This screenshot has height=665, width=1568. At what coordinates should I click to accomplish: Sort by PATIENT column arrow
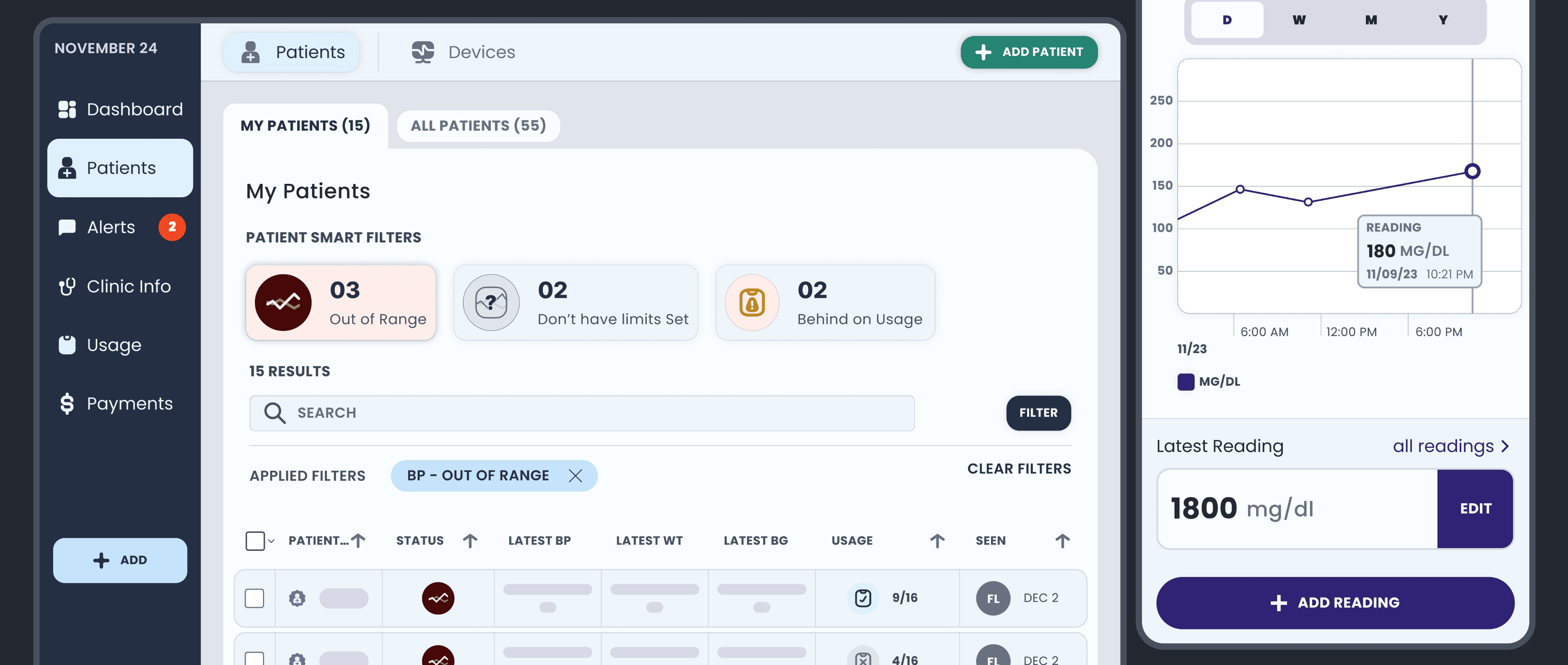coord(359,541)
